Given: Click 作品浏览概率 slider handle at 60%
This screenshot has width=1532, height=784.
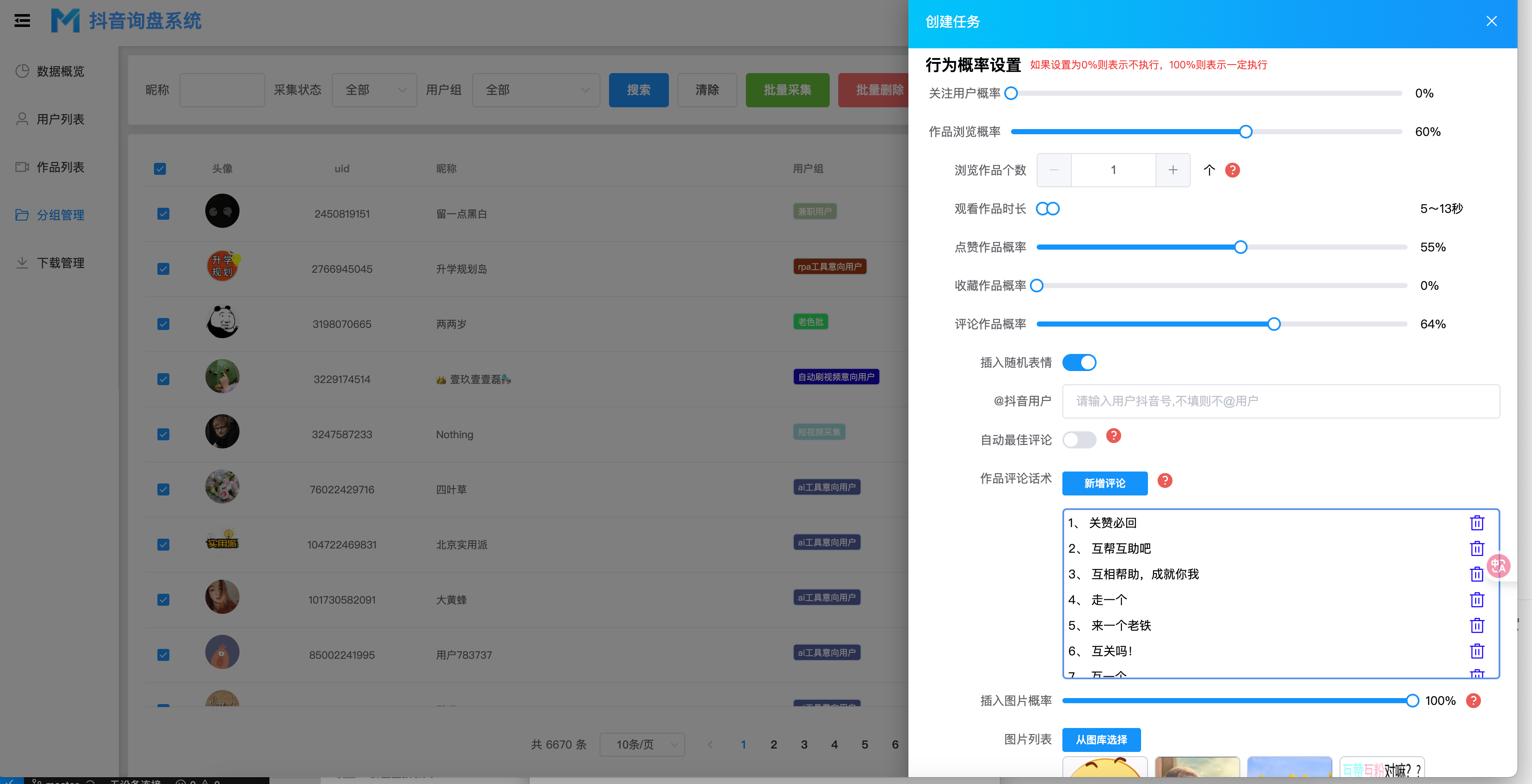Looking at the screenshot, I should coord(1245,132).
